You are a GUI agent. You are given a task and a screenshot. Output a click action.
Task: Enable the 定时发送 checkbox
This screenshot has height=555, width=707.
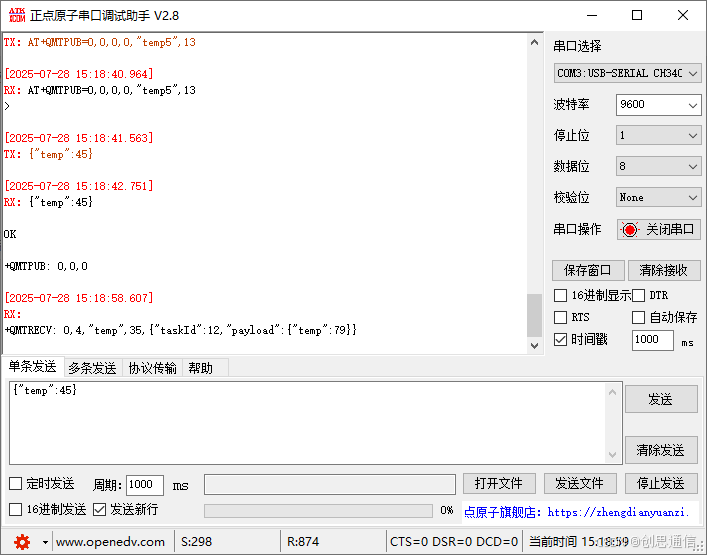(x=16, y=484)
